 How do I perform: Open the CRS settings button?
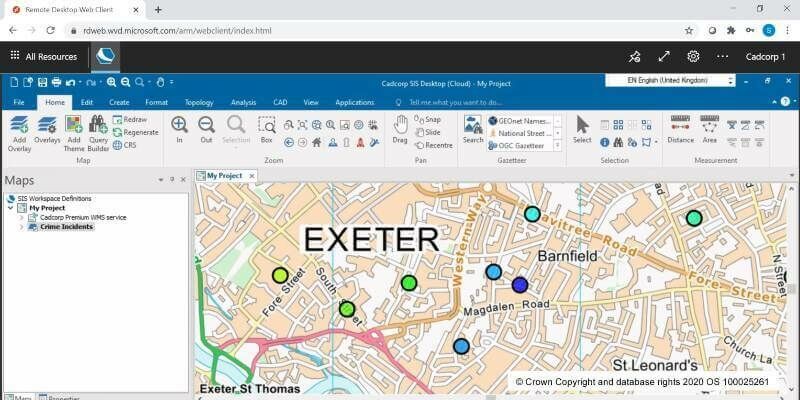pyautogui.click(x=124, y=145)
